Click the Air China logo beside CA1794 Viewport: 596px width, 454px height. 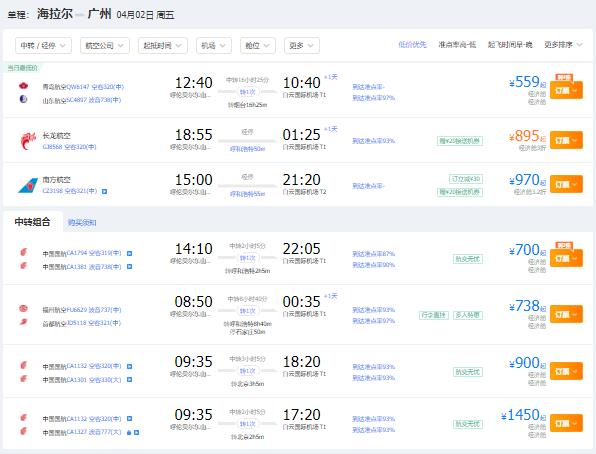pyautogui.click(x=24, y=252)
